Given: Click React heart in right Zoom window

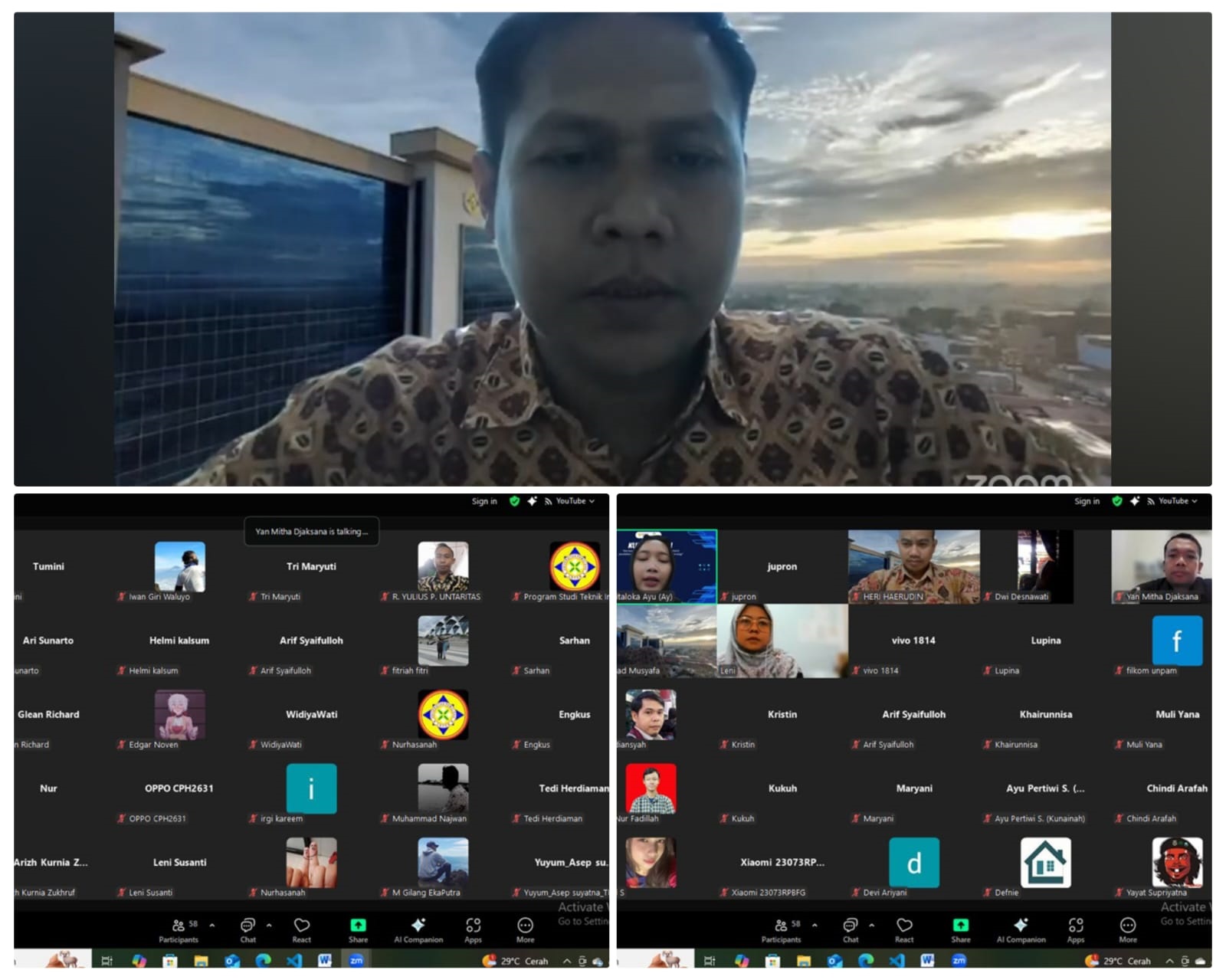Looking at the screenshot, I should 904,930.
